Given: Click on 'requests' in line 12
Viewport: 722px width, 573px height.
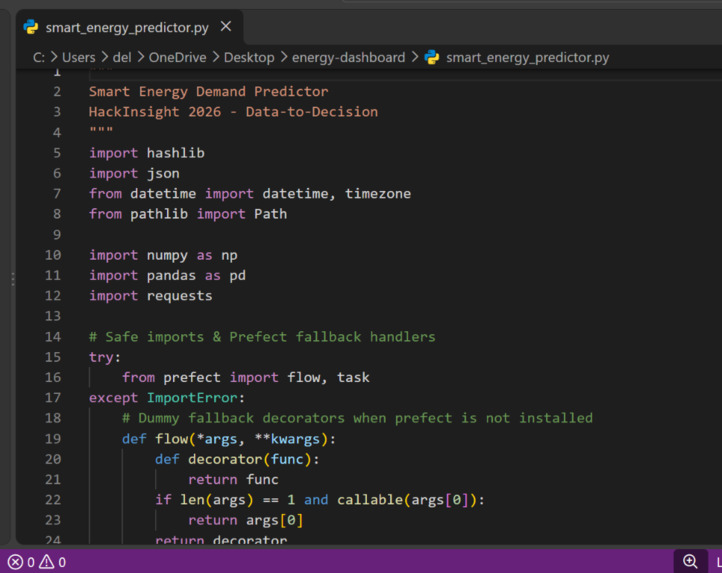Looking at the screenshot, I should (180, 296).
